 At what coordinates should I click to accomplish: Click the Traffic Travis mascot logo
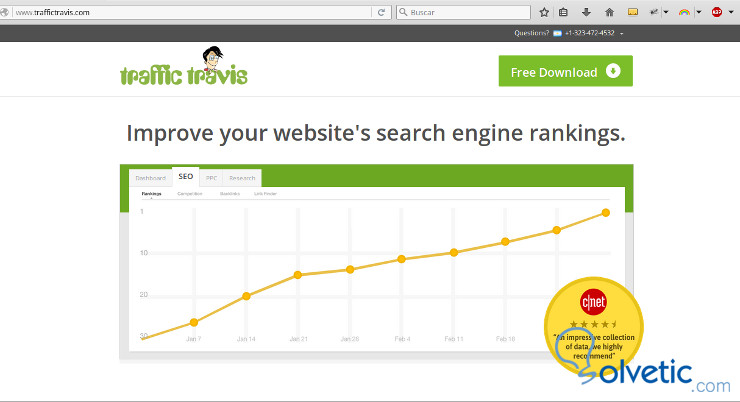[x=184, y=67]
